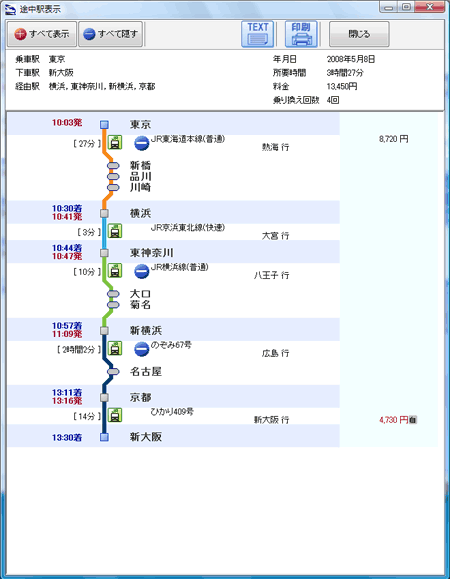The height and width of the screenshot is (579, 450).
Task: Click the JR東海道本線(普通) line label
Action: click(188, 139)
